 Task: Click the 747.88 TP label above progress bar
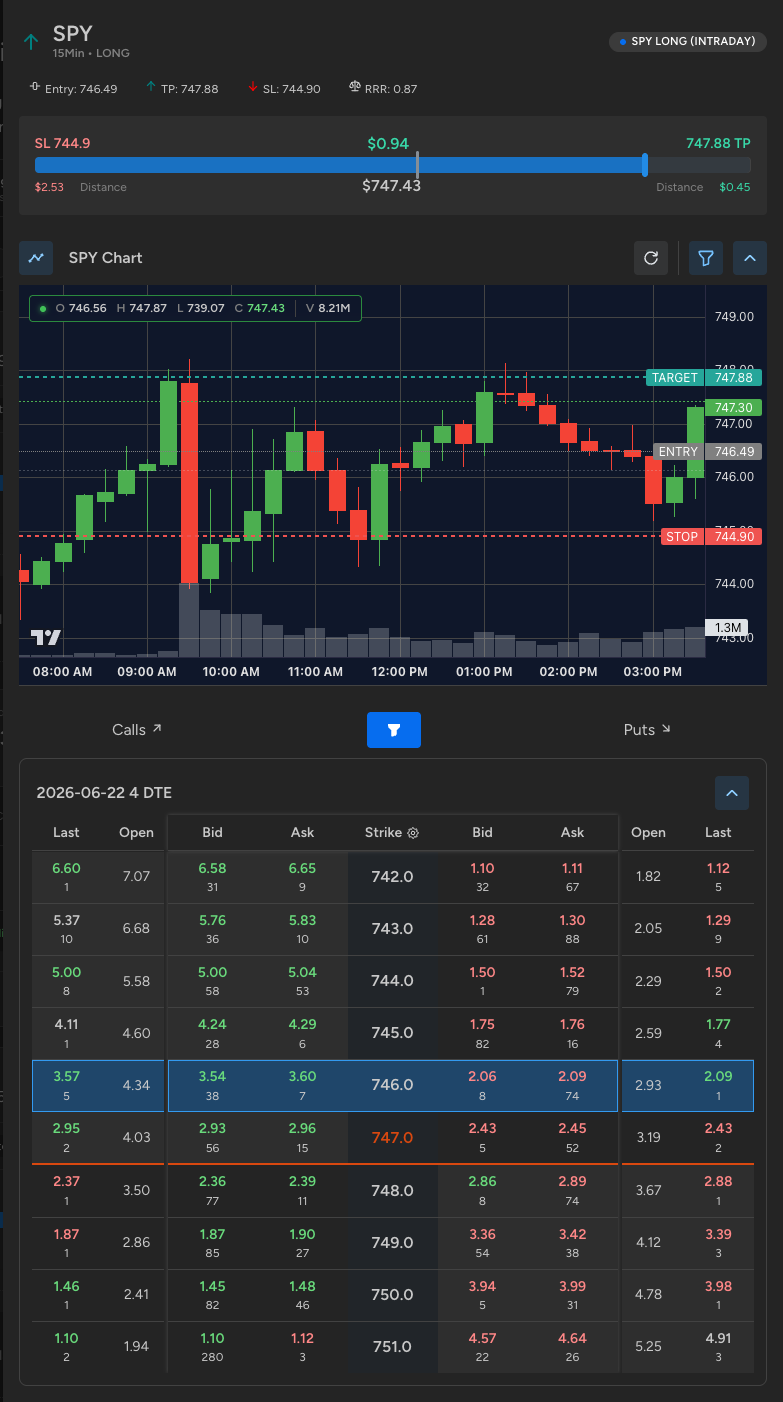[718, 143]
